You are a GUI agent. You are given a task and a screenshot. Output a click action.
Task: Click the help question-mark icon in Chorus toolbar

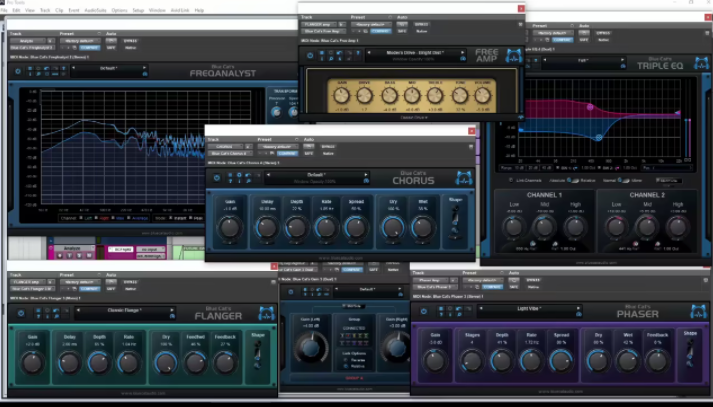click(231, 181)
